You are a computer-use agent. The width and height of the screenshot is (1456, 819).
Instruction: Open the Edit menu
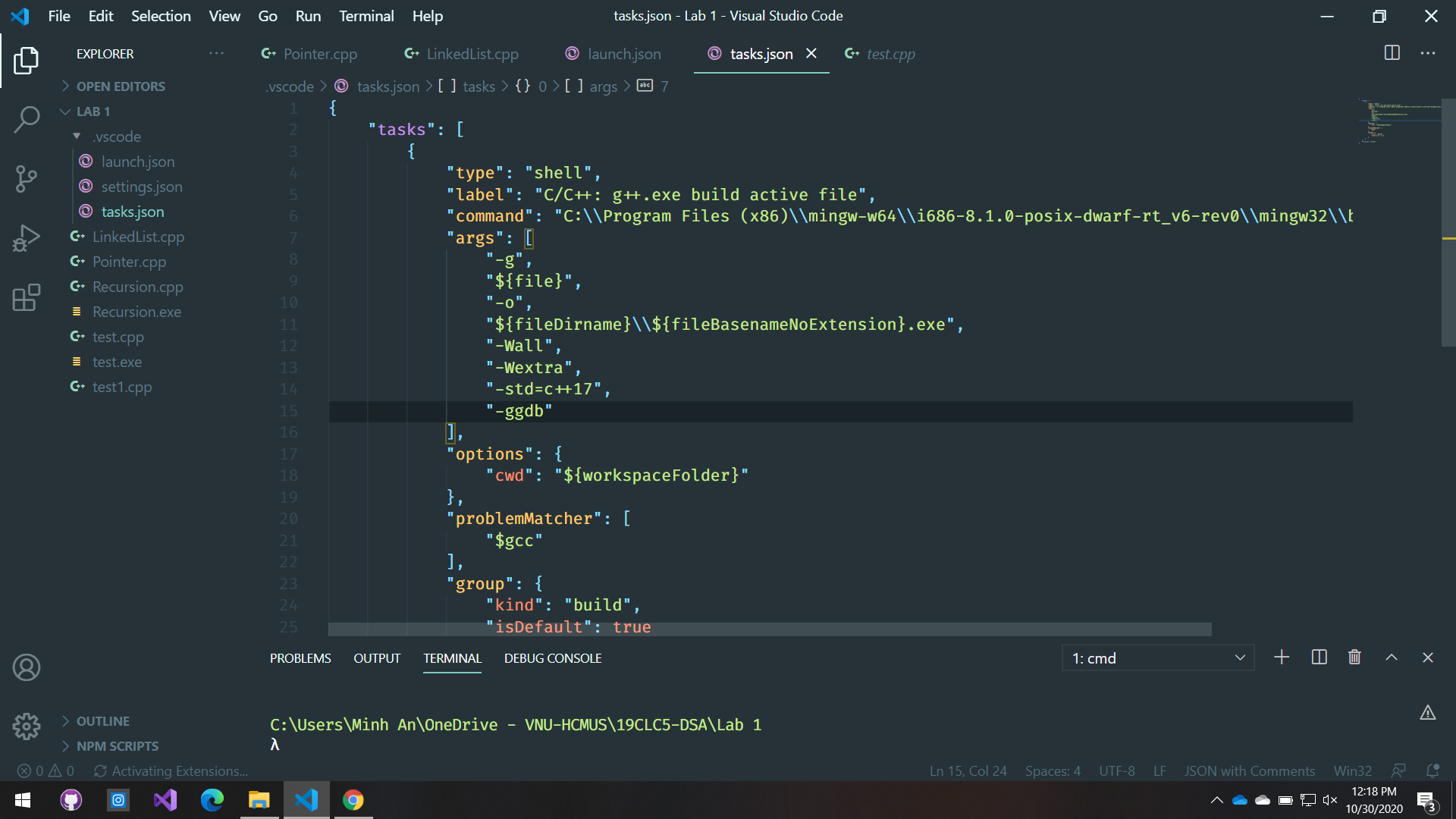[100, 16]
